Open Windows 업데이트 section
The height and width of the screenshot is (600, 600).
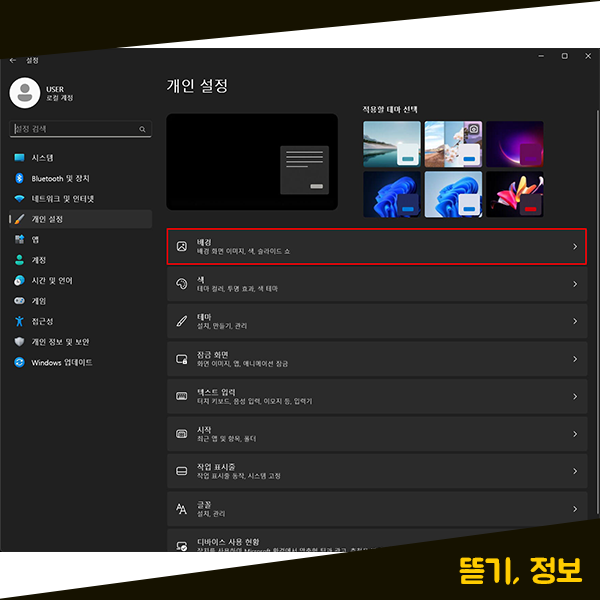point(80,362)
